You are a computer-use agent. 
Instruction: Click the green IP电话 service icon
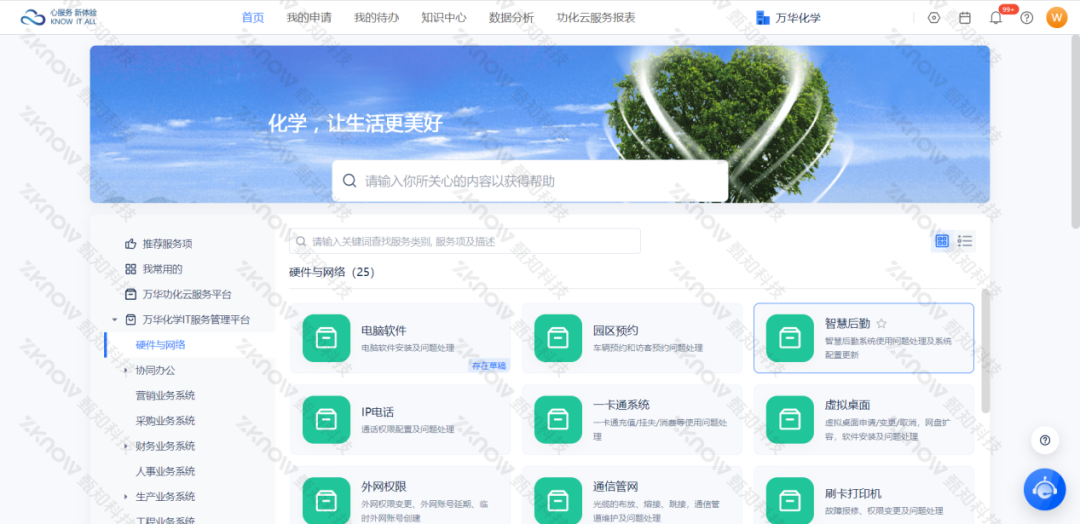[326, 419]
